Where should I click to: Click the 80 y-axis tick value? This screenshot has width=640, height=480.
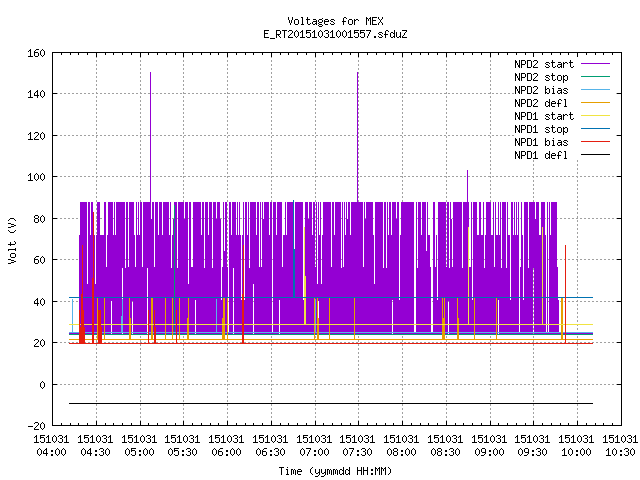[x=39, y=219]
